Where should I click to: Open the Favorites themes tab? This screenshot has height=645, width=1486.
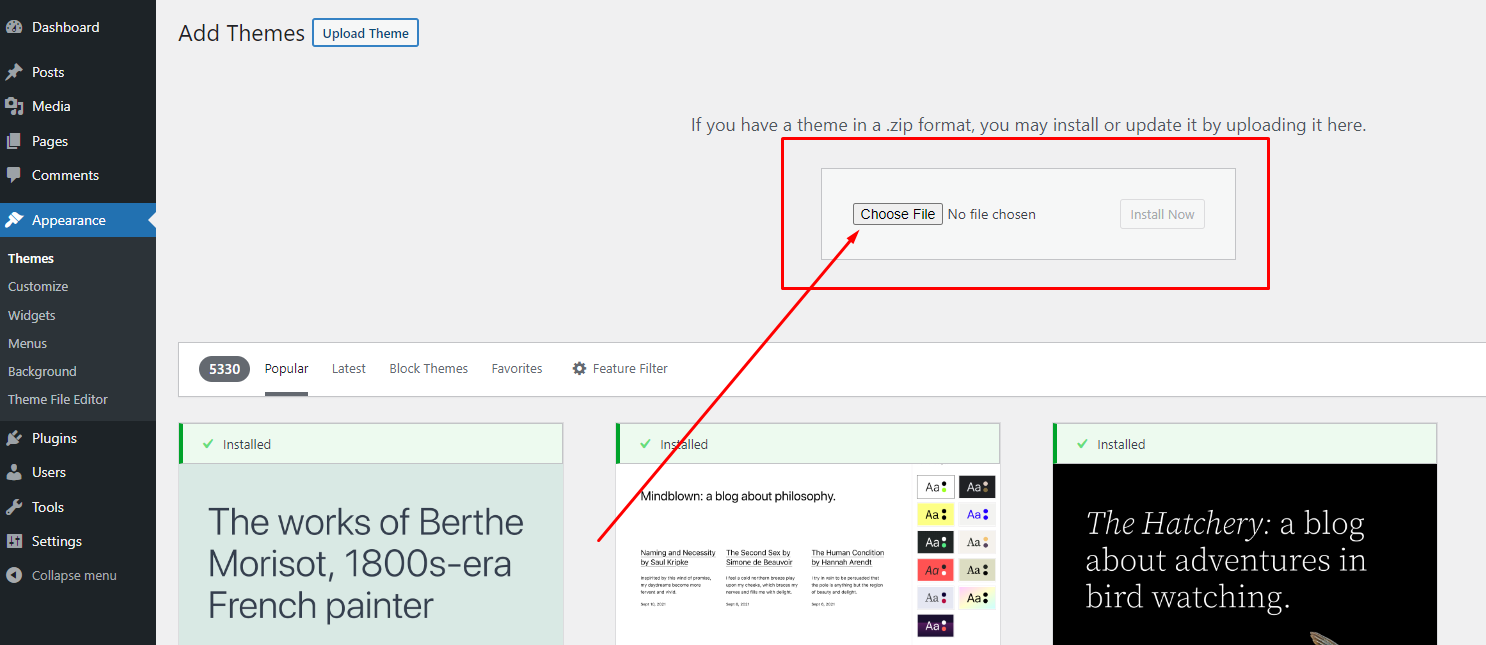[x=517, y=369]
